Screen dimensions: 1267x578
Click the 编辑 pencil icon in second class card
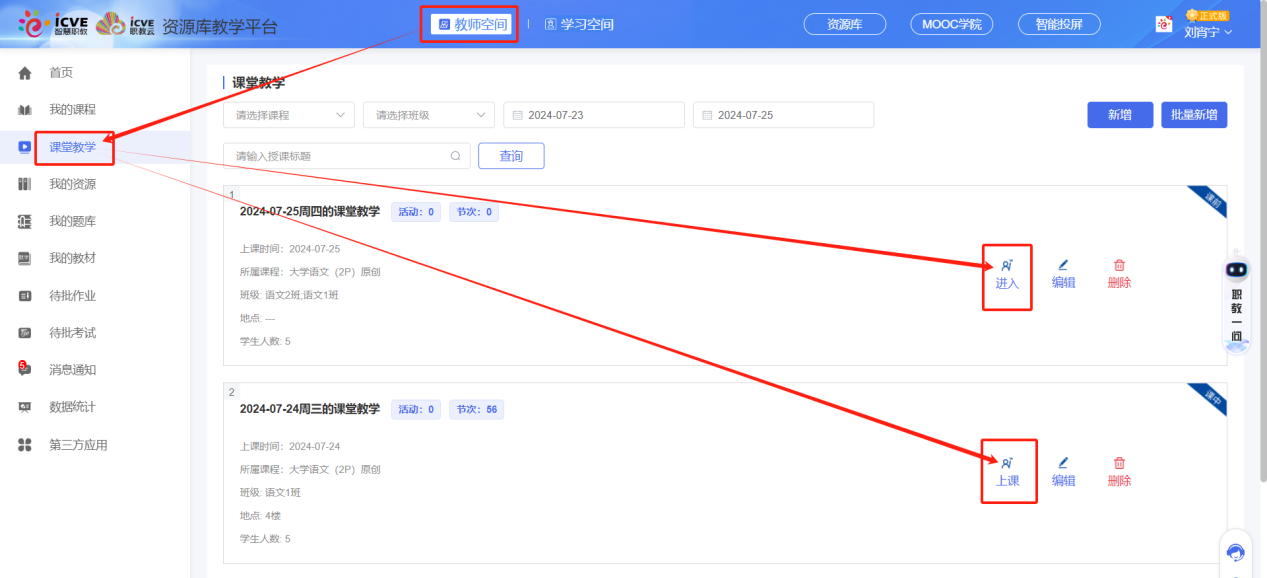pos(1063,463)
